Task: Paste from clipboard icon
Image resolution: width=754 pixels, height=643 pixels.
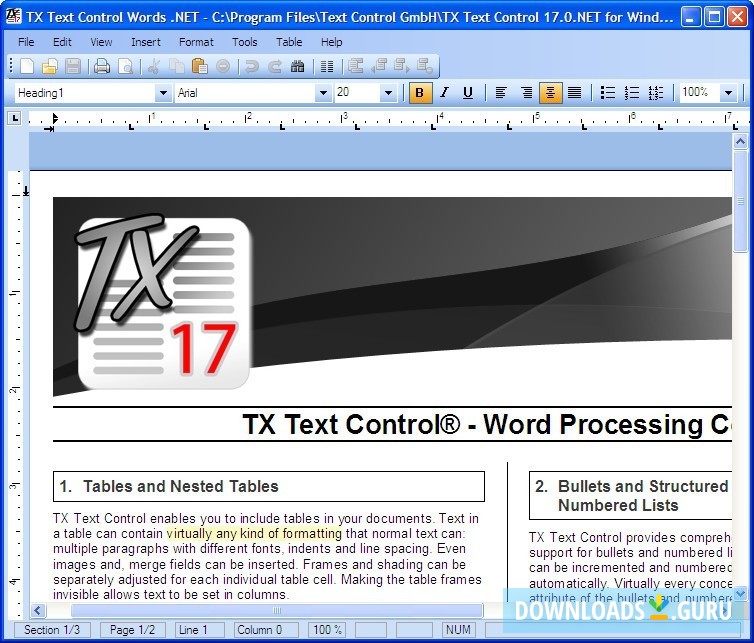Action: pyautogui.click(x=200, y=66)
